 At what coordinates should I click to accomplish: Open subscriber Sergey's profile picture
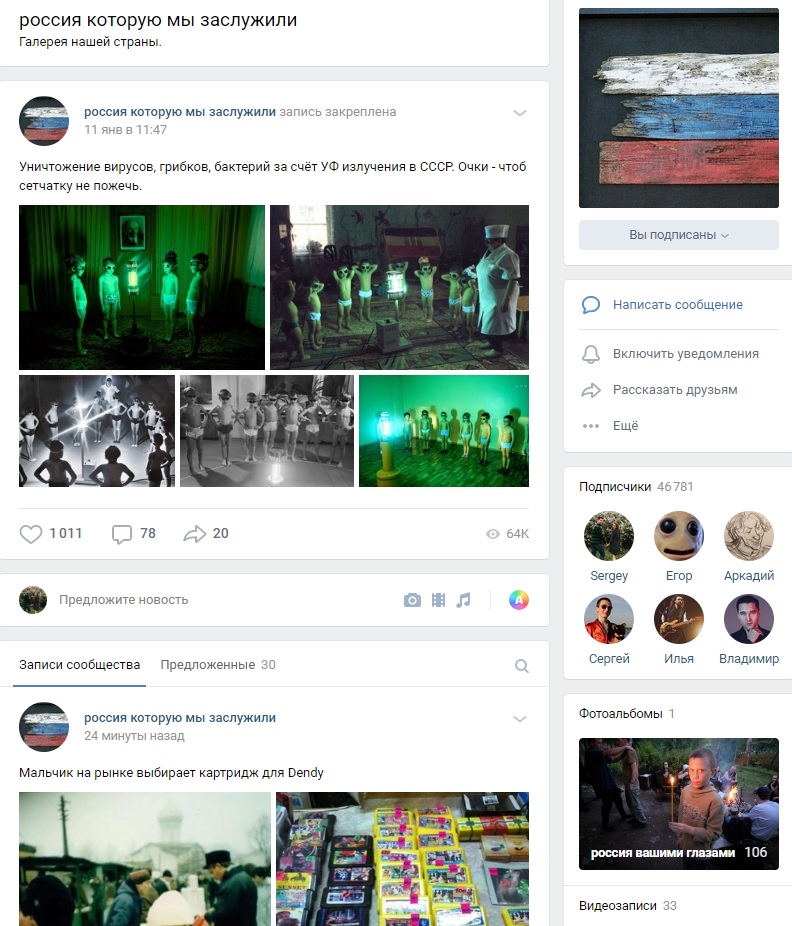click(x=608, y=536)
